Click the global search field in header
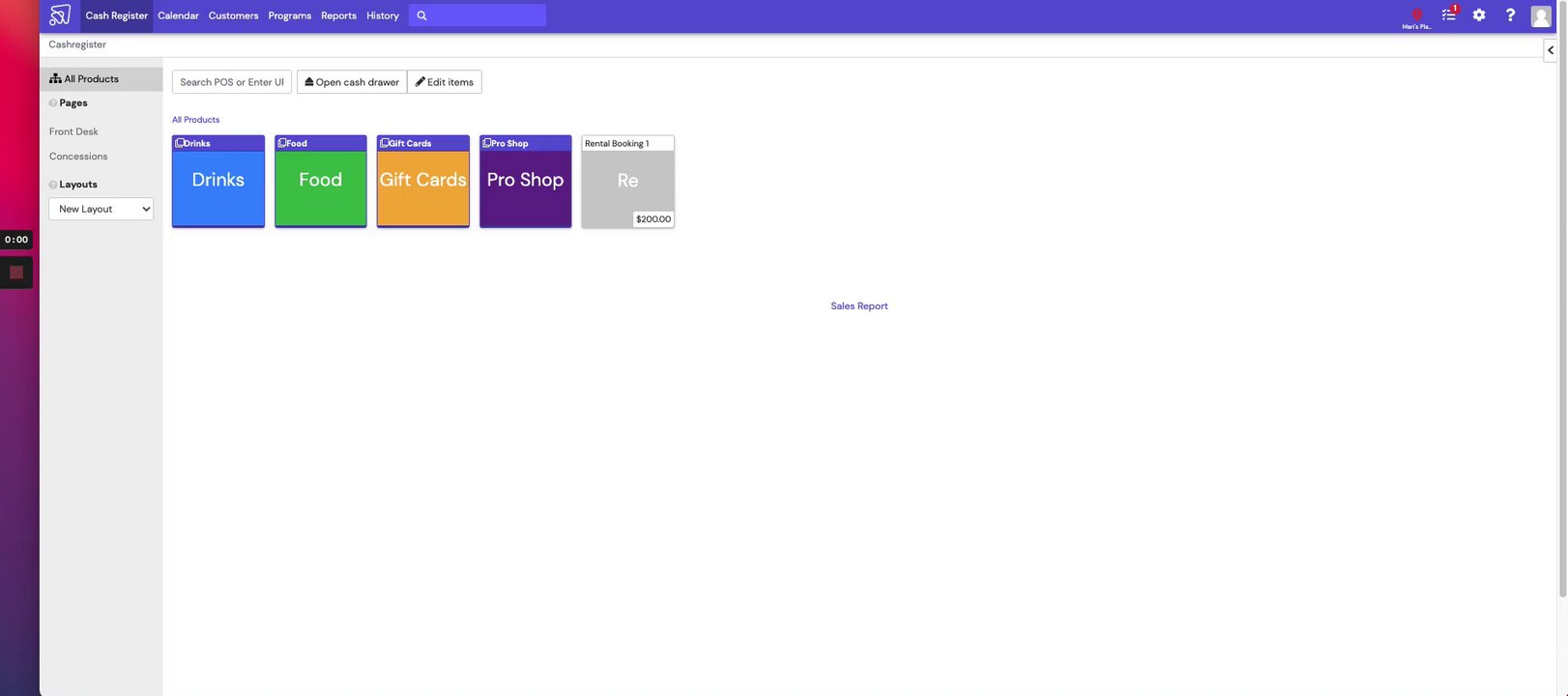1568x696 pixels. tap(478, 15)
